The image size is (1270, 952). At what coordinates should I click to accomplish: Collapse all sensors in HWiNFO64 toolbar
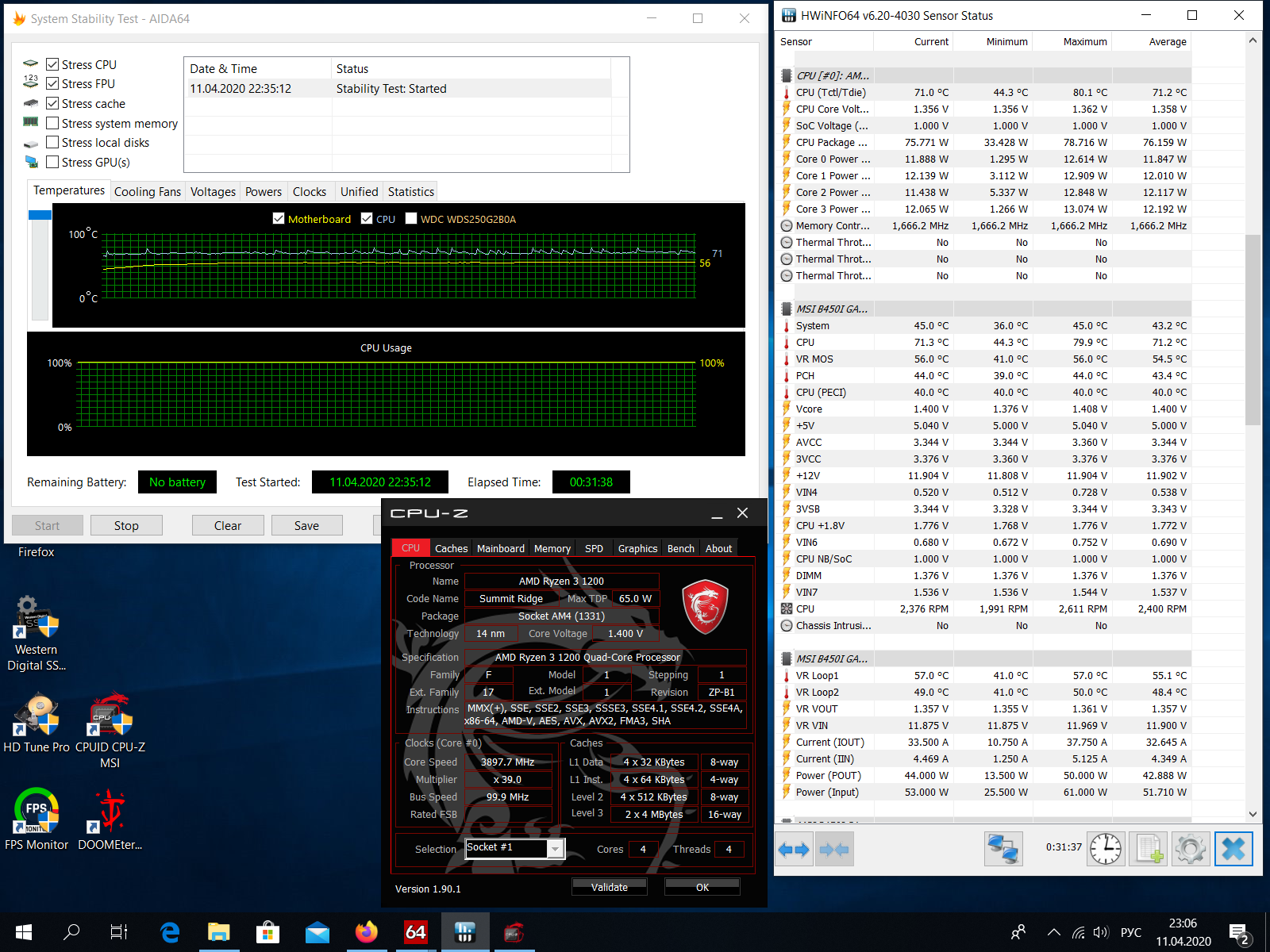coord(833,850)
